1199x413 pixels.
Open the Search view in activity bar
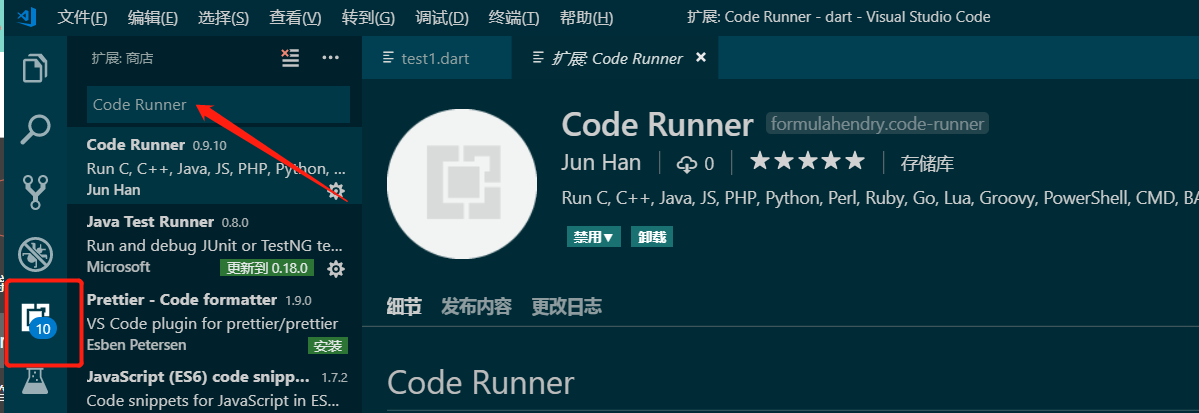(36, 129)
